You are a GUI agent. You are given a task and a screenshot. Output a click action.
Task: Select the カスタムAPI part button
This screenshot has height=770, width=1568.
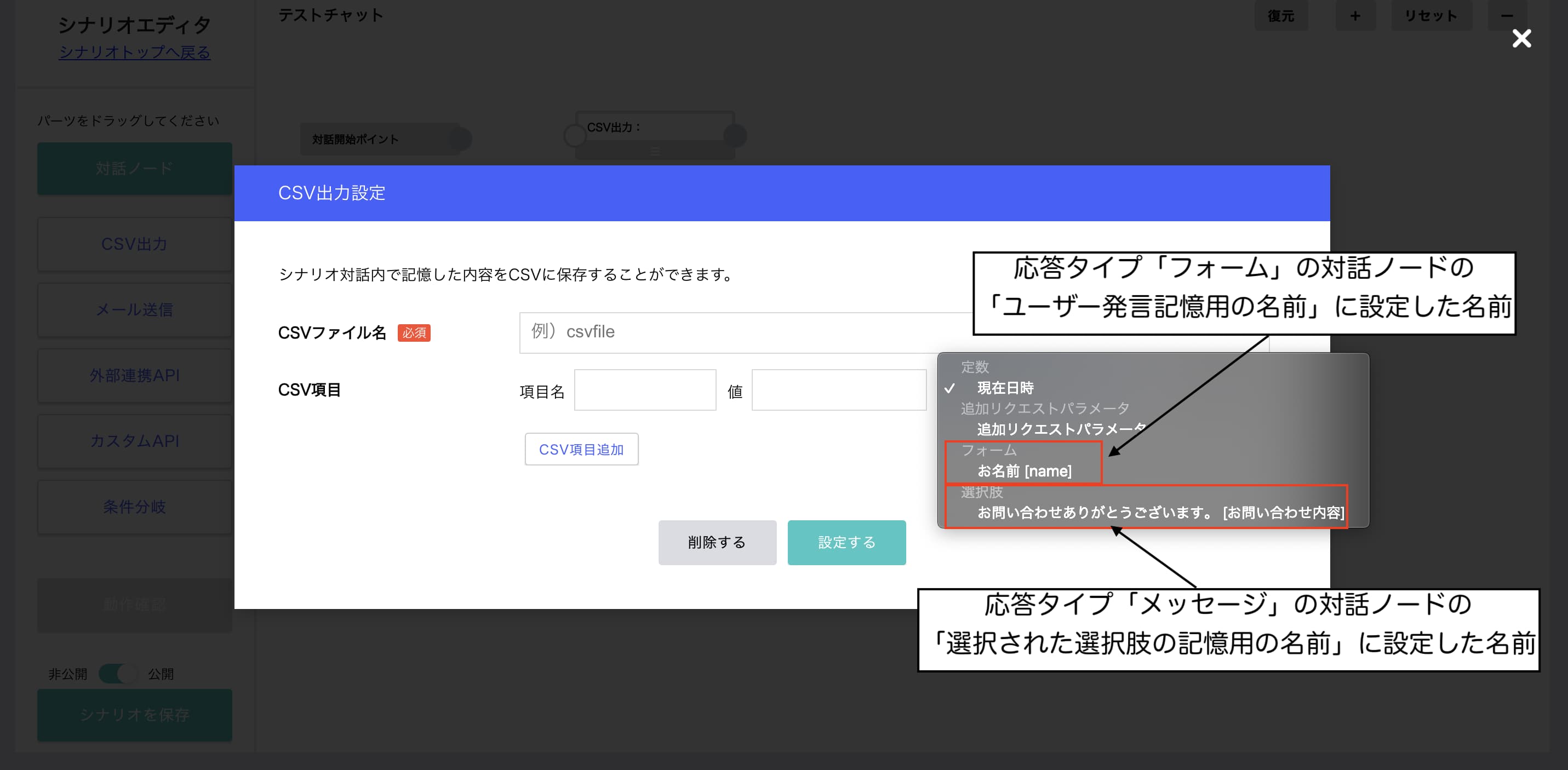click(x=135, y=441)
